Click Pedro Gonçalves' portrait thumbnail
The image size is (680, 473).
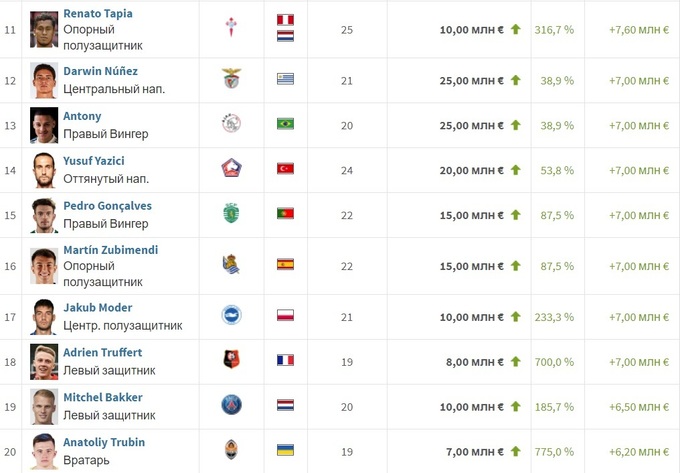tap(44, 215)
